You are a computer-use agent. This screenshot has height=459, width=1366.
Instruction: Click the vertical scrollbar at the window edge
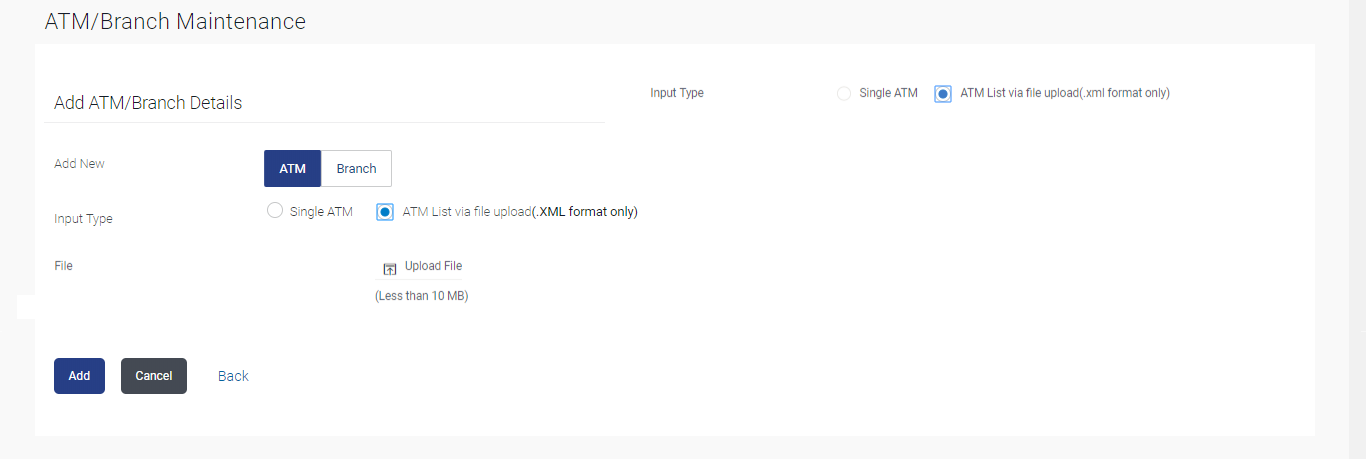point(1357,229)
